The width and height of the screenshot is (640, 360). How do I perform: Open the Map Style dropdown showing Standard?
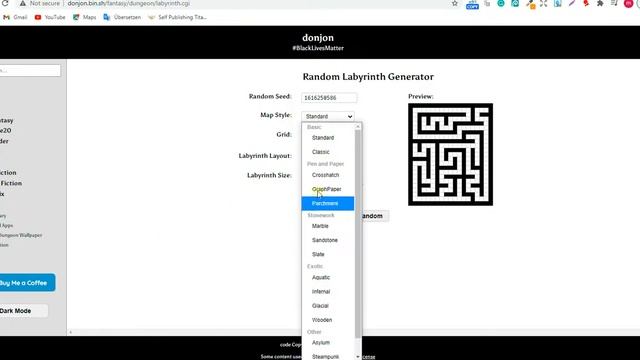pyautogui.click(x=328, y=116)
